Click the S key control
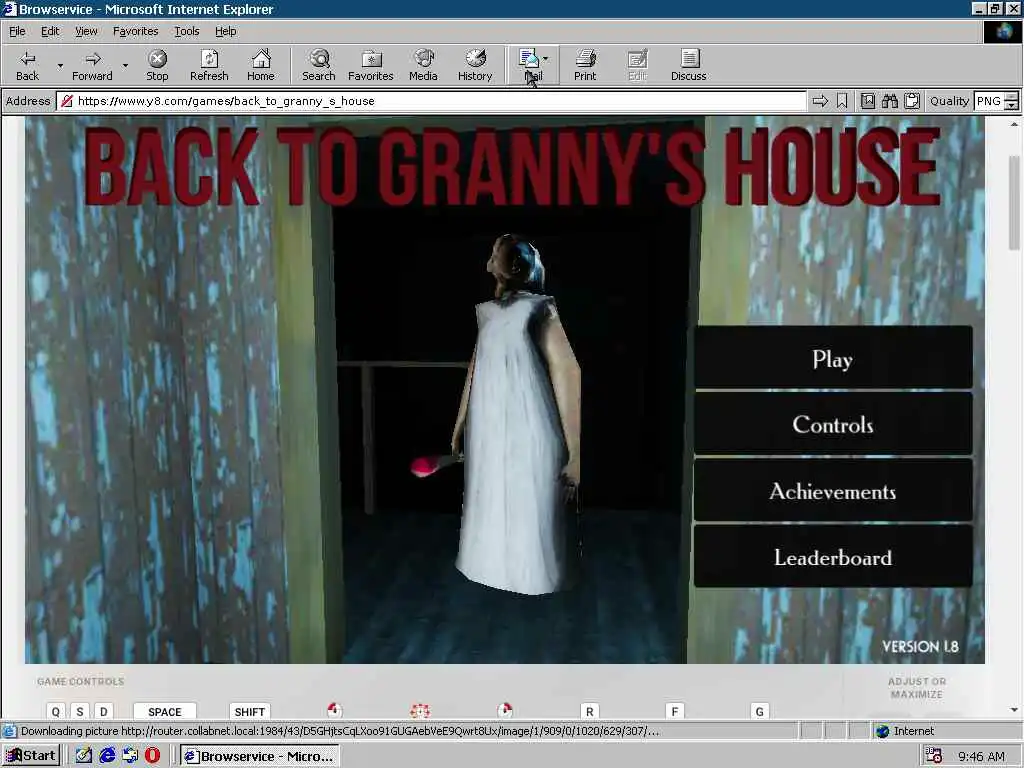The height and width of the screenshot is (768, 1024). (x=80, y=711)
